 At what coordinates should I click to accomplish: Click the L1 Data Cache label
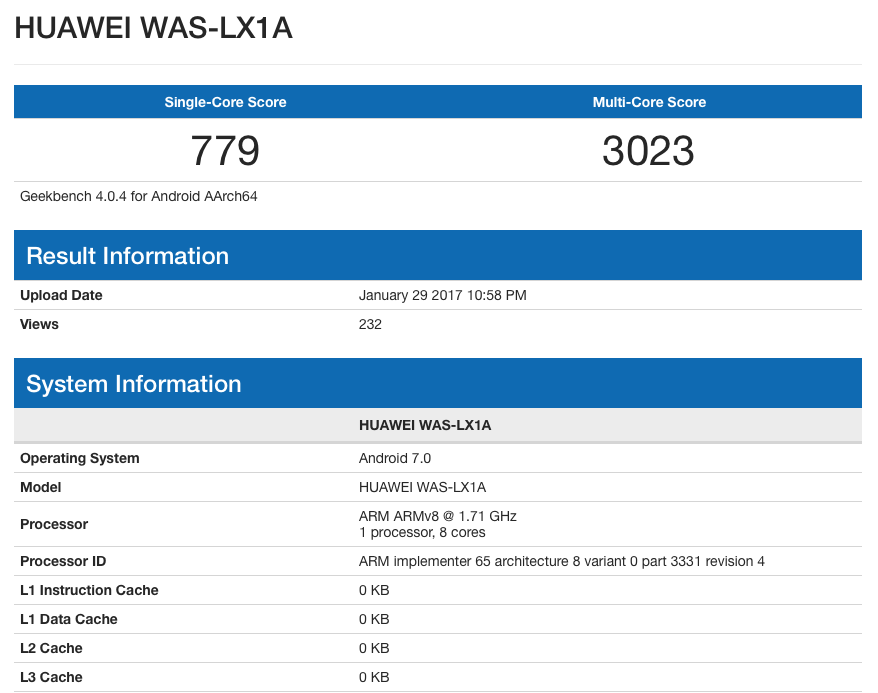point(69,619)
